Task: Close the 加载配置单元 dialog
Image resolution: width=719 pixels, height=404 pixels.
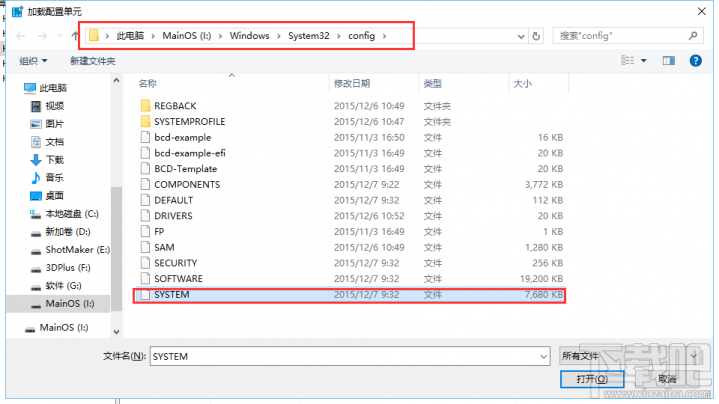Action: click(702, 11)
